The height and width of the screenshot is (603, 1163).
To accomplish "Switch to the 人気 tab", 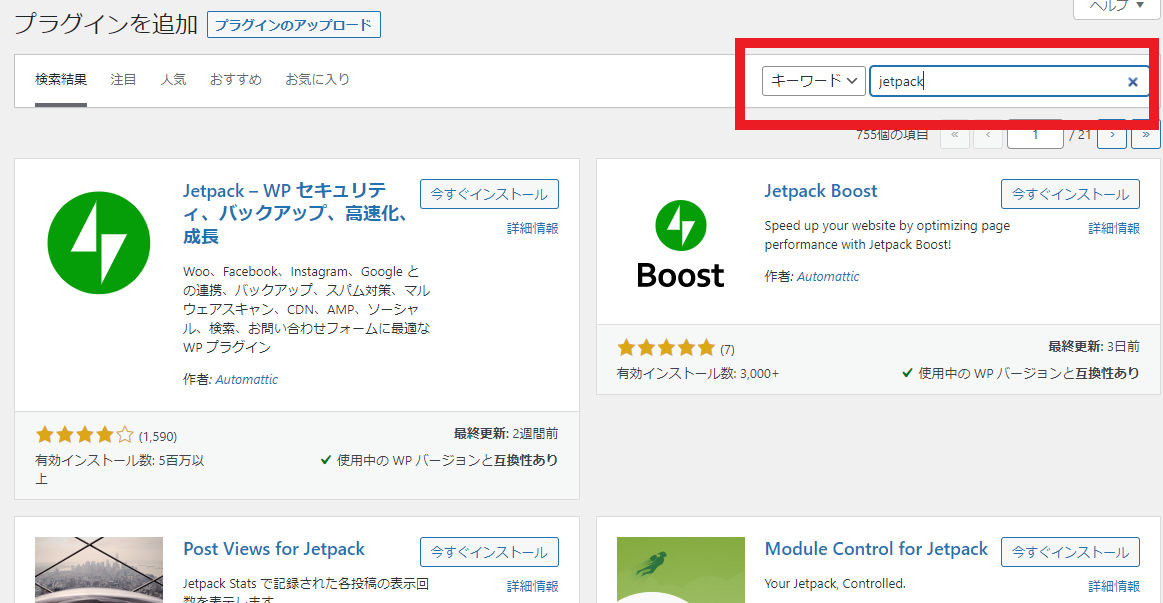I will [x=173, y=79].
